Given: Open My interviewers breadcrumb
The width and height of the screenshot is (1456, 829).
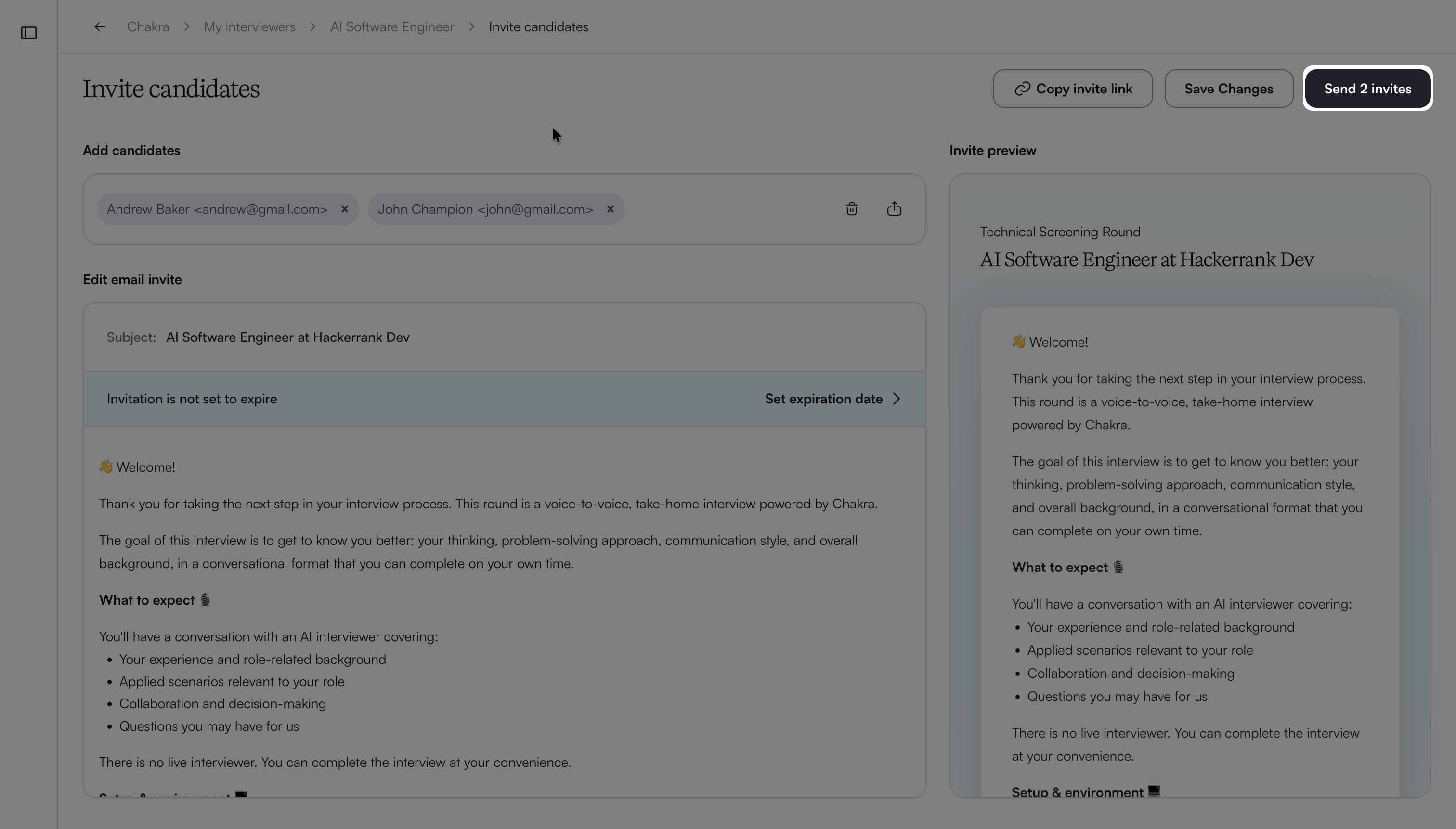Looking at the screenshot, I should click(x=249, y=27).
